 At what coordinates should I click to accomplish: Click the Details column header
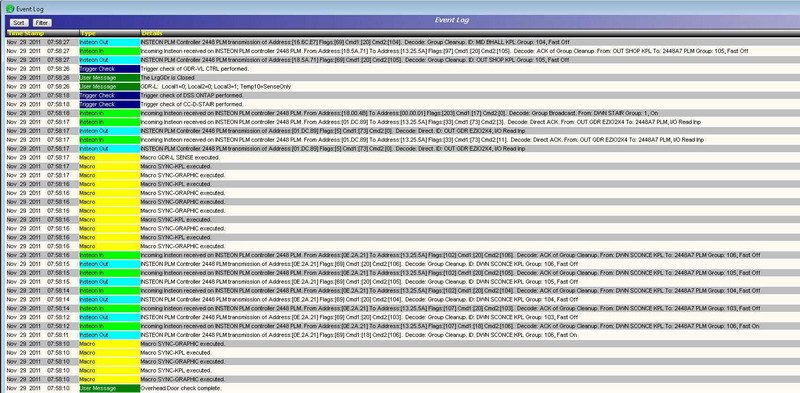coord(152,33)
